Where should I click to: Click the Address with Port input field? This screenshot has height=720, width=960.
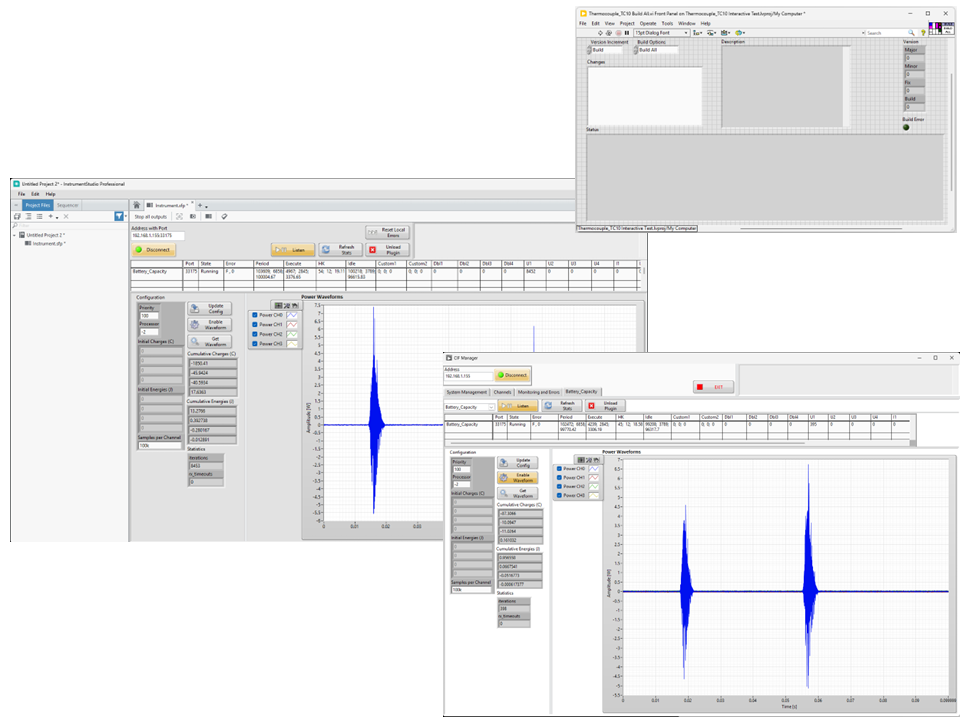tap(158, 236)
